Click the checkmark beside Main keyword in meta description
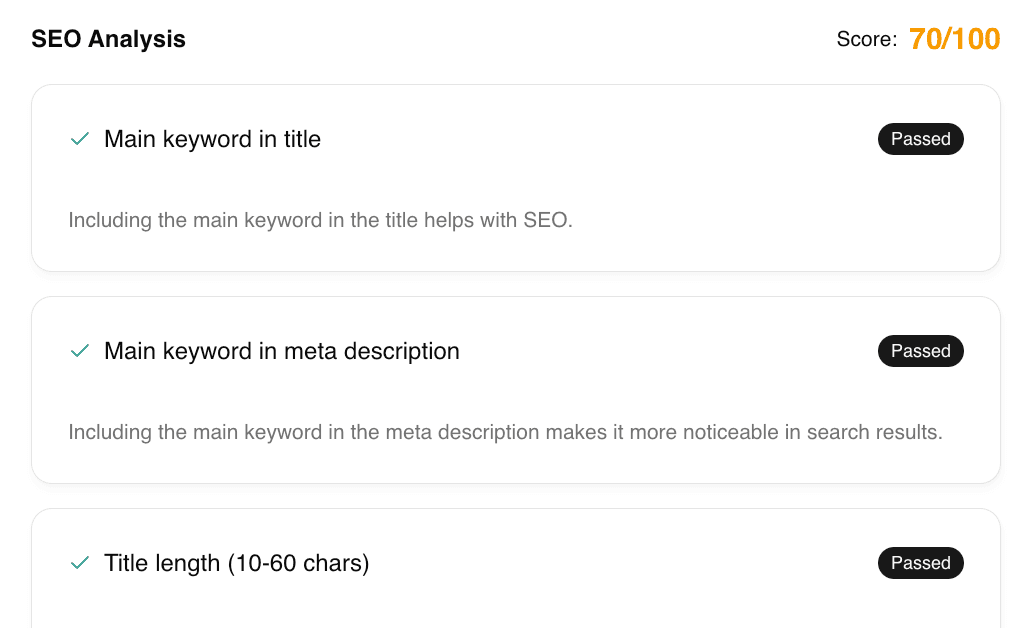Image resolution: width=1032 pixels, height=628 pixels. [79, 351]
